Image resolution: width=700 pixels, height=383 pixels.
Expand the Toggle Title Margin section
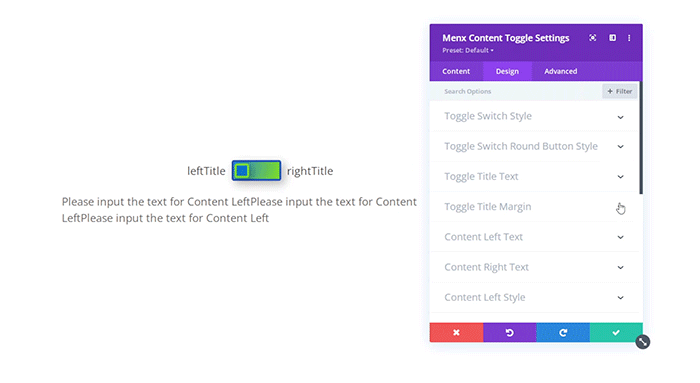click(534, 207)
